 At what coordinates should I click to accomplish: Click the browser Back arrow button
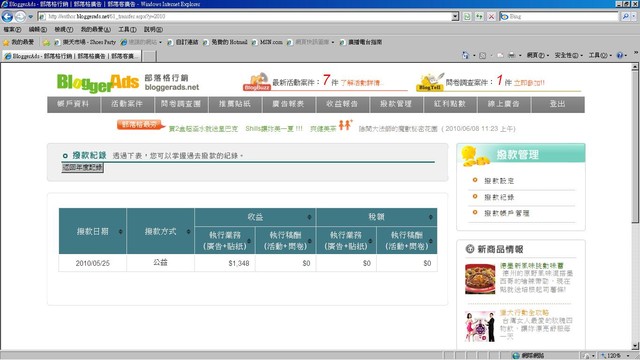pyautogui.click(x=7, y=17)
